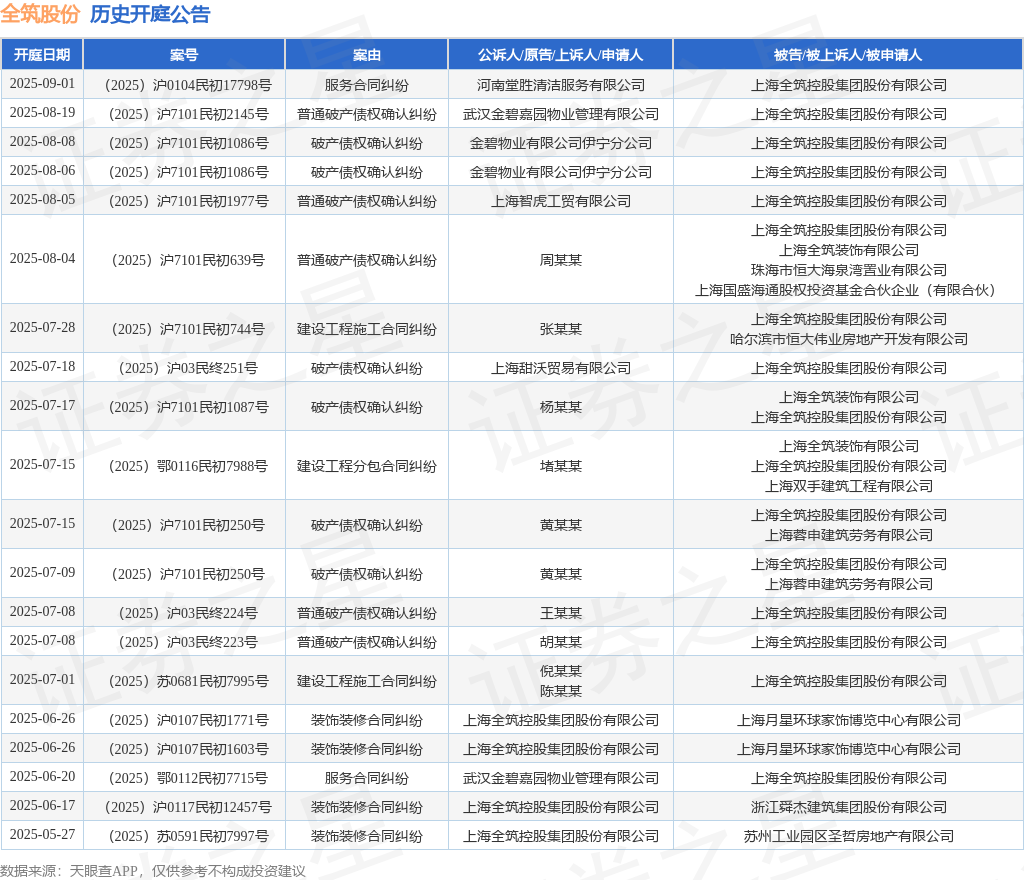Click the 数据来源 天眼查APP footer note

[x=153, y=871]
